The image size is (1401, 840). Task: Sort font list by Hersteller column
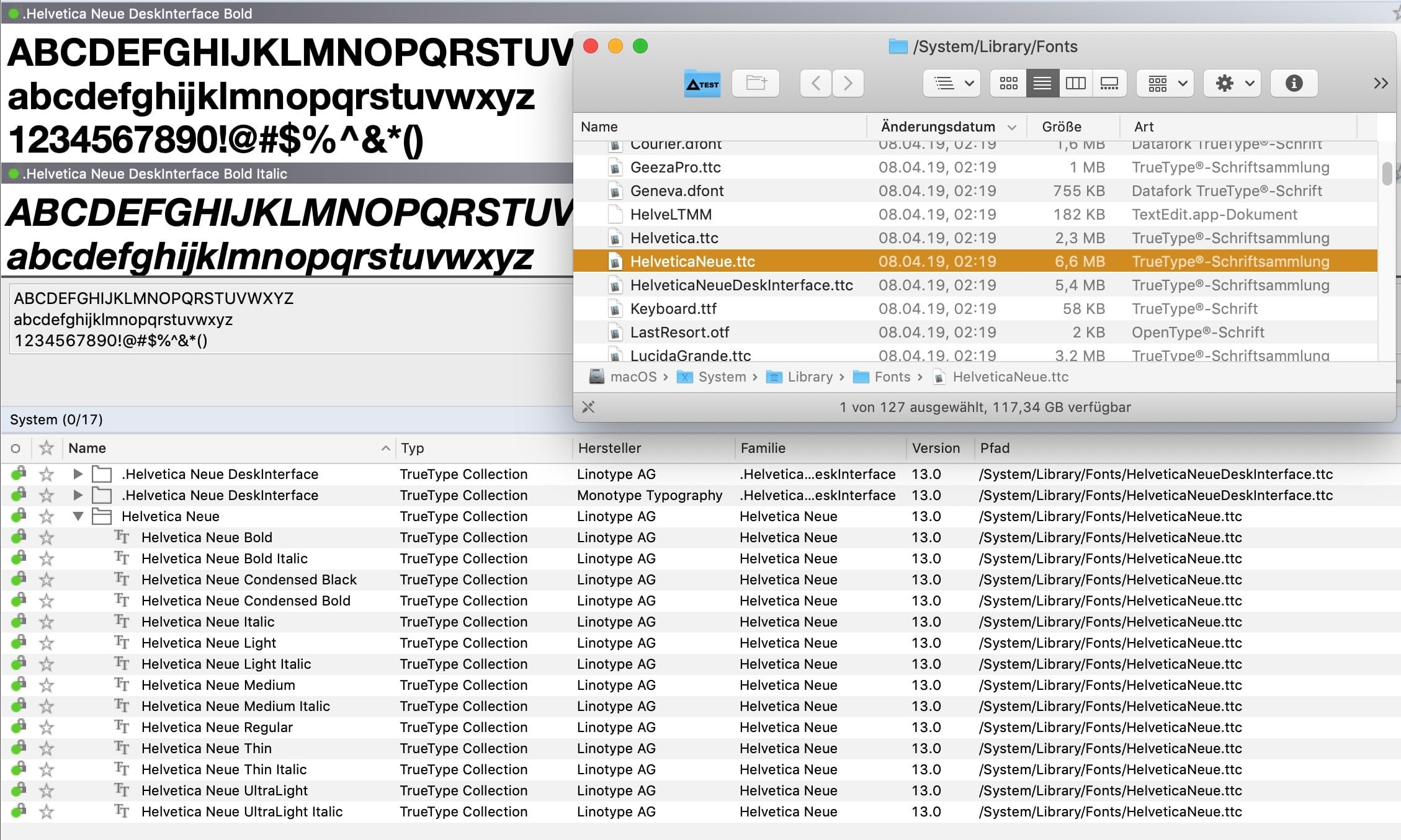click(x=654, y=448)
